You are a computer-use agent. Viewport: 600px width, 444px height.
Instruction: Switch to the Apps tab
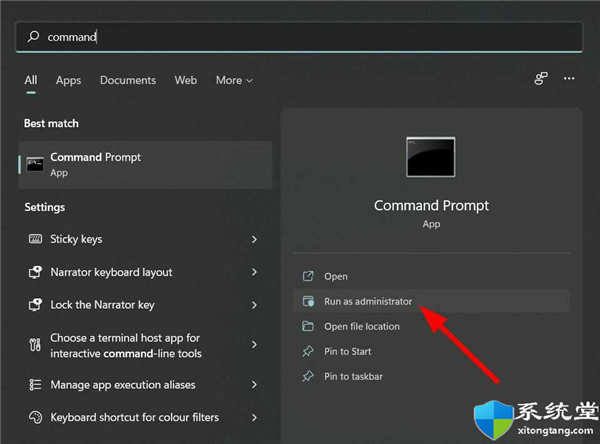click(x=68, y=80)
